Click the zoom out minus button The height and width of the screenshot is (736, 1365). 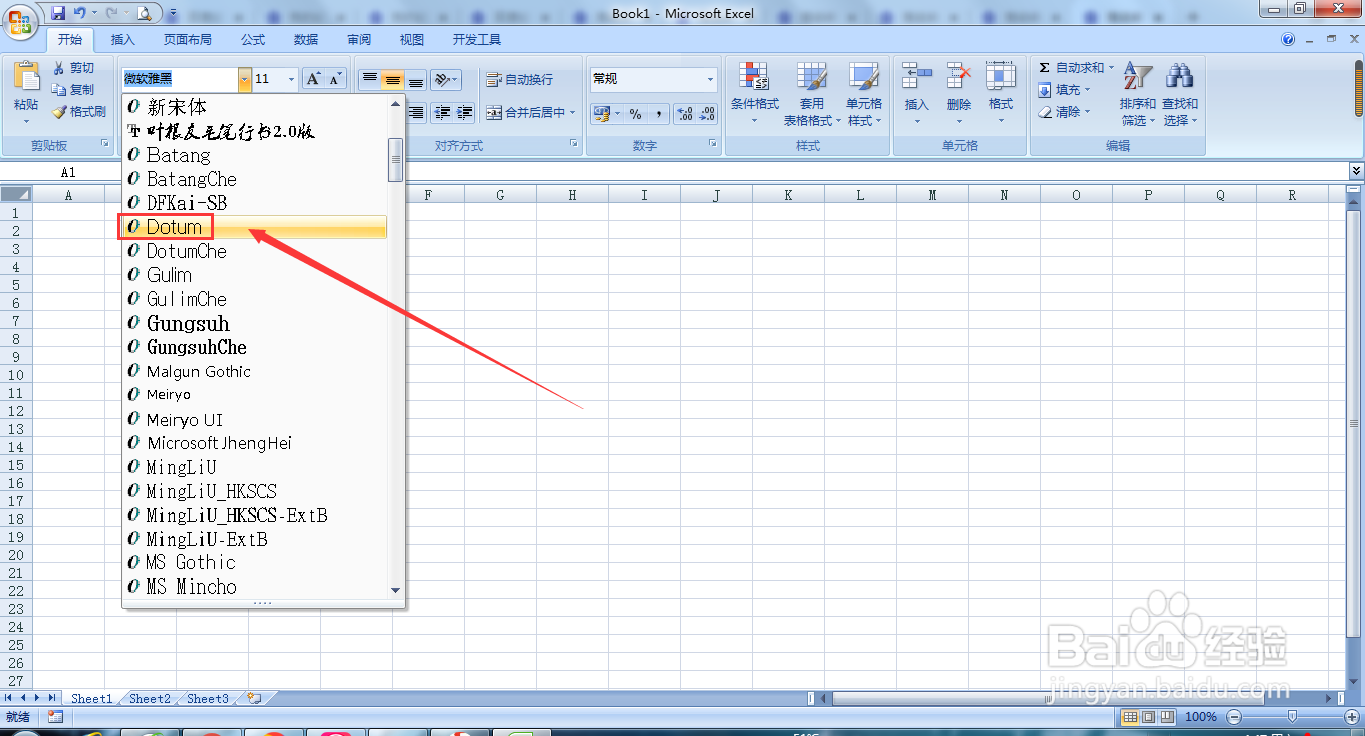point(1234,717)
